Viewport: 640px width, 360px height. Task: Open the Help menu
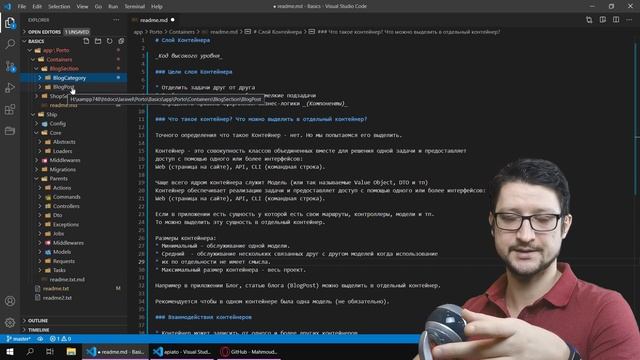tap(157, 7)
